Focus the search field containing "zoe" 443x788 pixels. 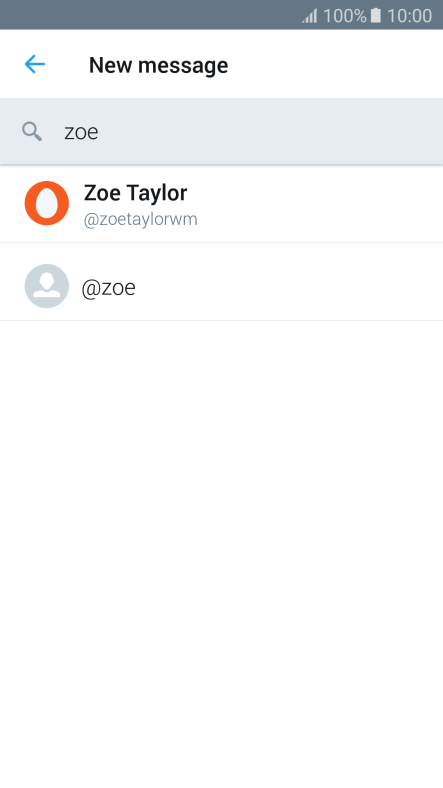(x=222, y=132)
